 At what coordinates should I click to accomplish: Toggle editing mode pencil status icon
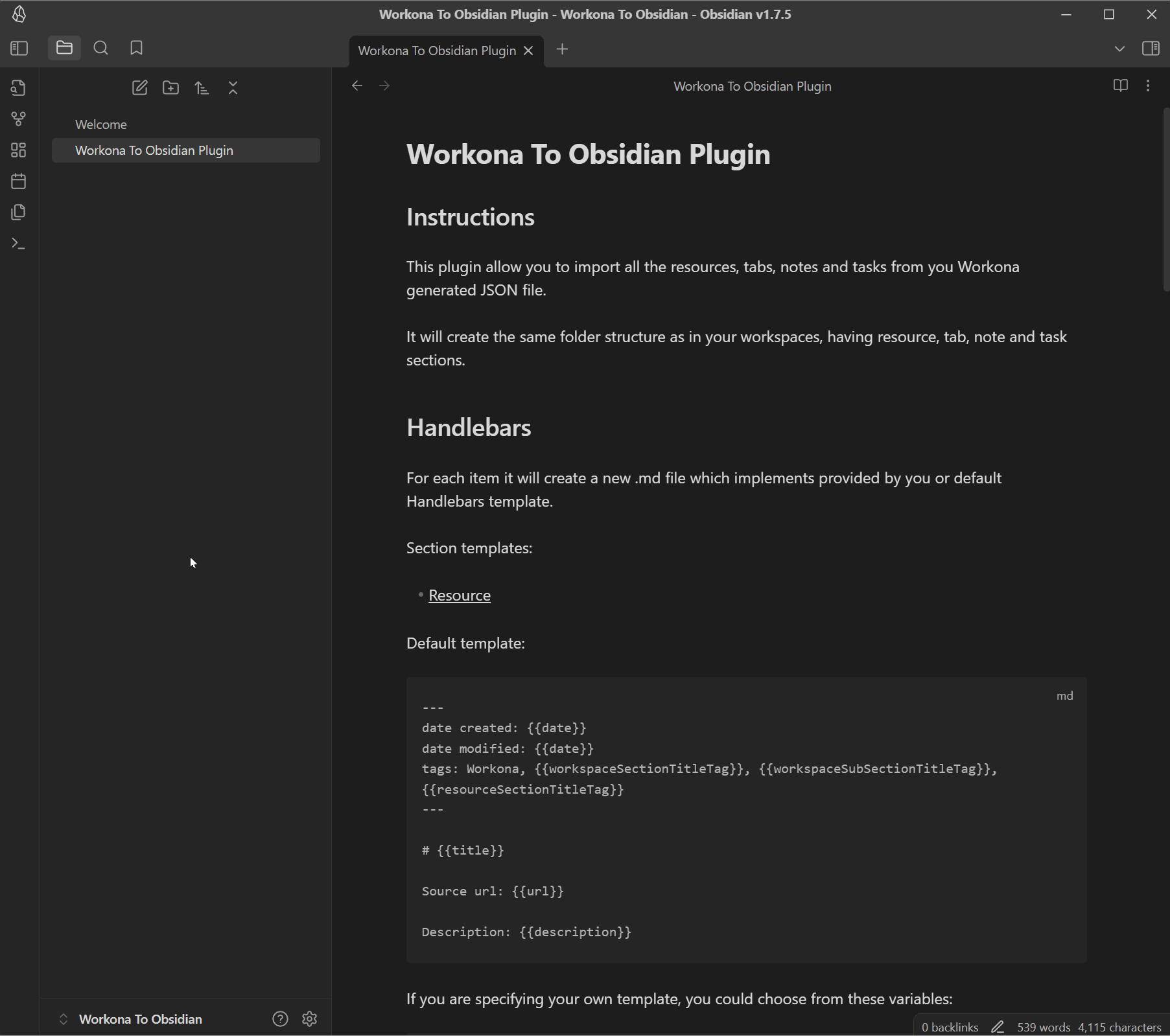pyautogui.click(x=998, y=1027)
